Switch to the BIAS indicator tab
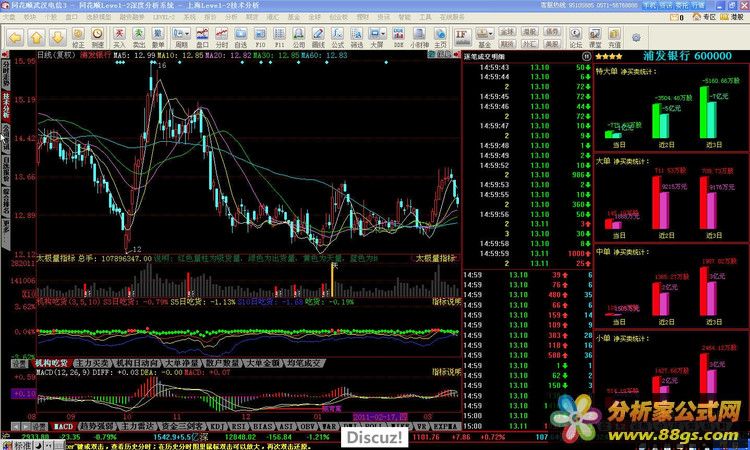The image size is (750, 450). tap(262, 426)
